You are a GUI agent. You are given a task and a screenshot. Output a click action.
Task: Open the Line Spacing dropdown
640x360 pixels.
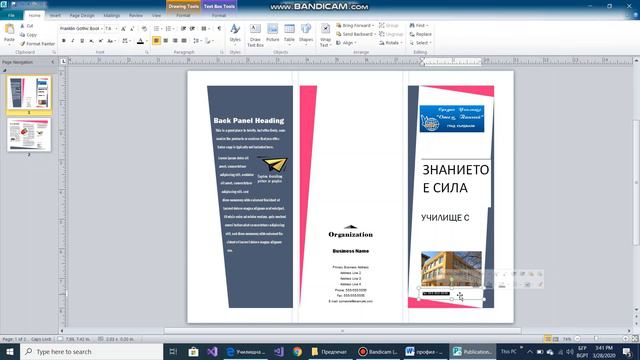tap(197, 40)
